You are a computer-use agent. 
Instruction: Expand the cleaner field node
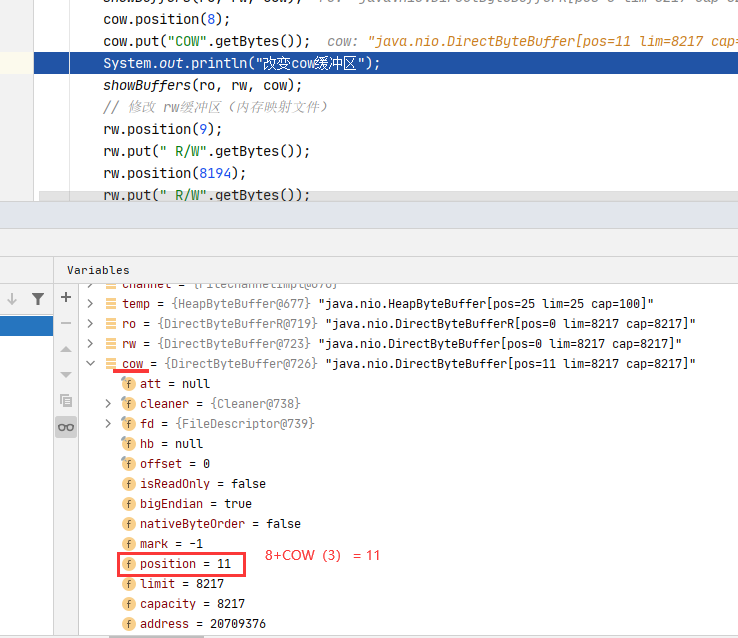(x=108, y=404)
